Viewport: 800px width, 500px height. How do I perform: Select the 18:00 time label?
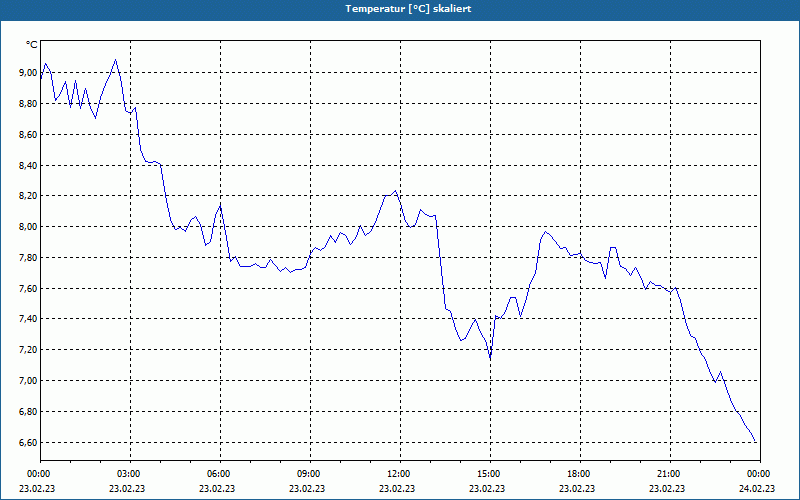(x=580, y=474)
